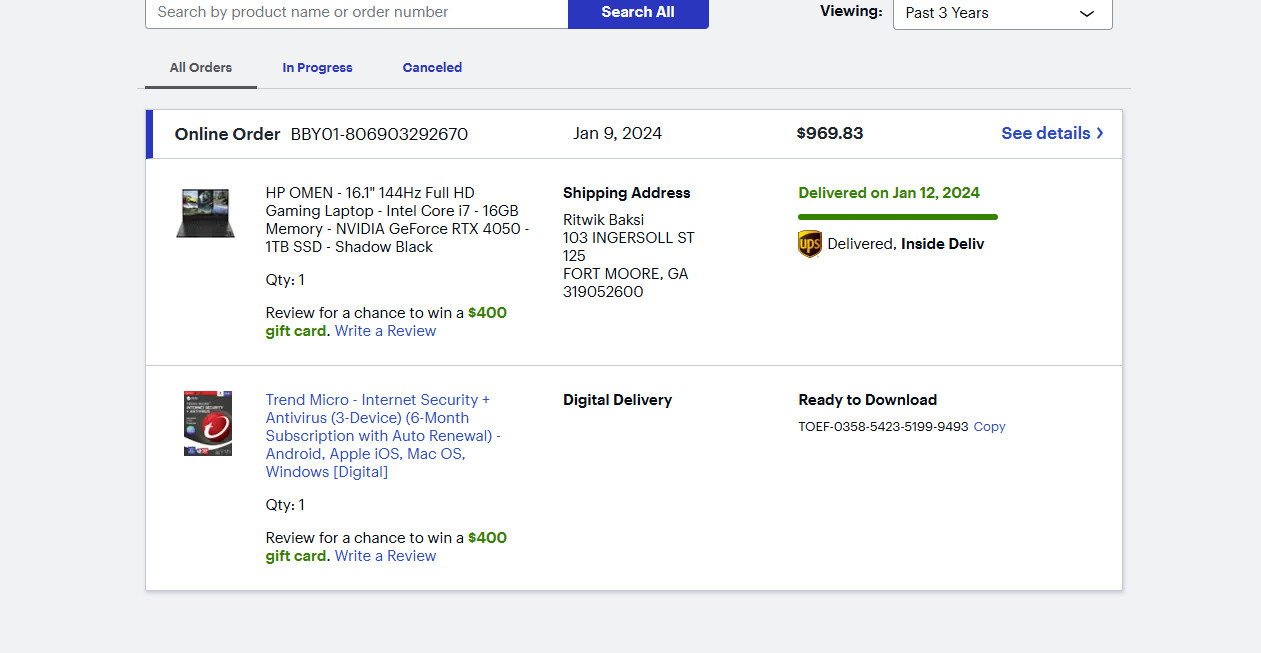This screenshot has height=653, width=1261.
Task: Click key code TOEF-0358-5423-5199-9493
Action: [x=883, y=426]
